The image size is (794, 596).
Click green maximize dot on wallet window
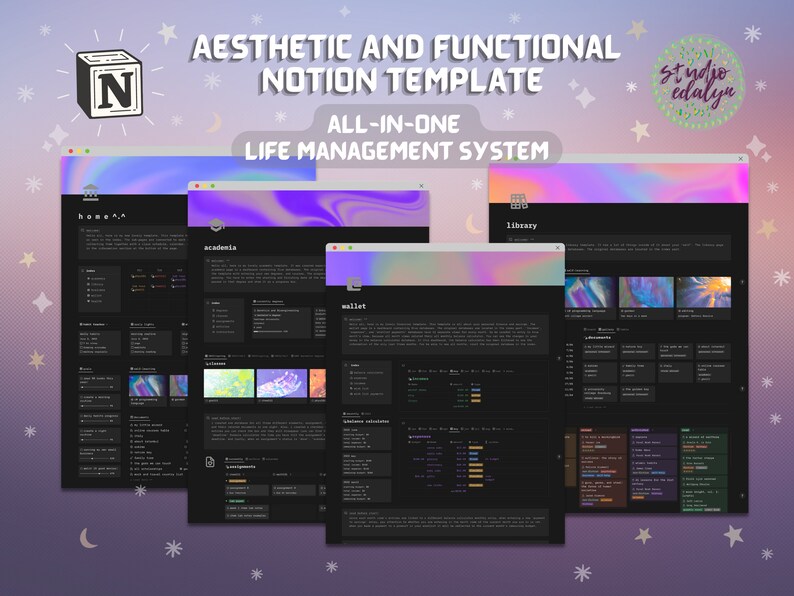coord(350,248)
